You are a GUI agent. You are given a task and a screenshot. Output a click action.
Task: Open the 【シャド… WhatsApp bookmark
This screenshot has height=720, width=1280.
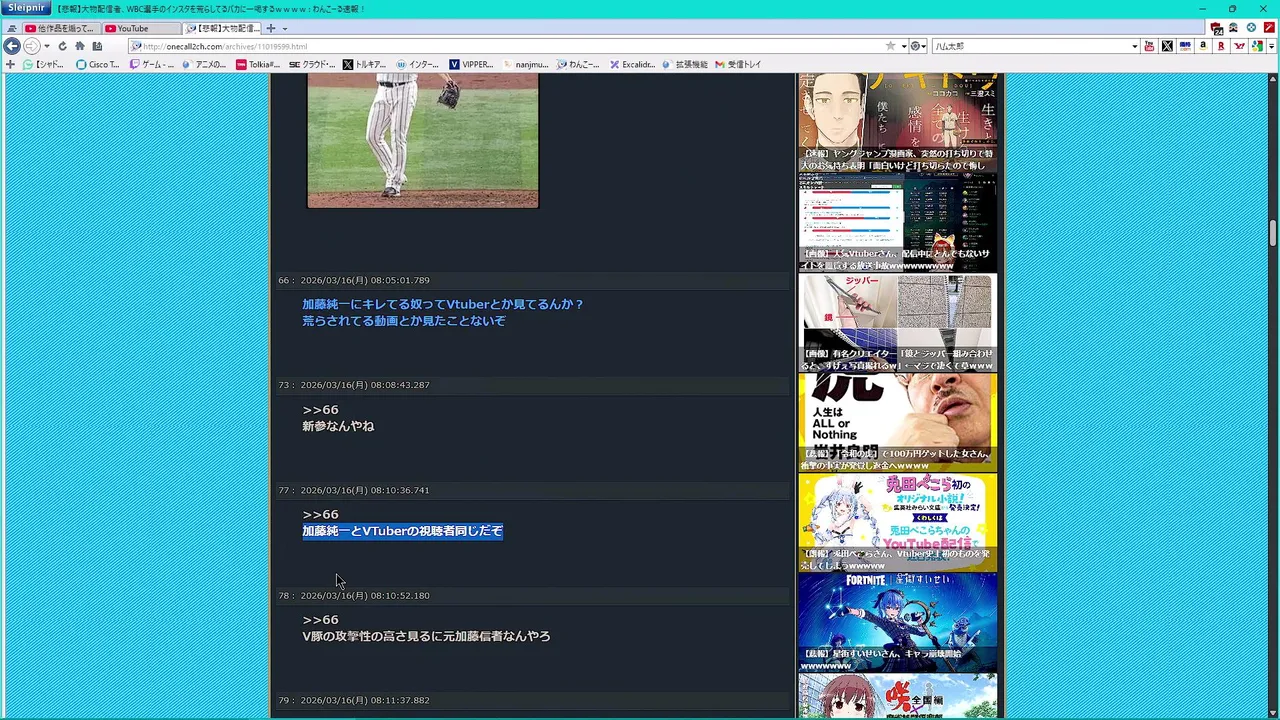point(42,64)
